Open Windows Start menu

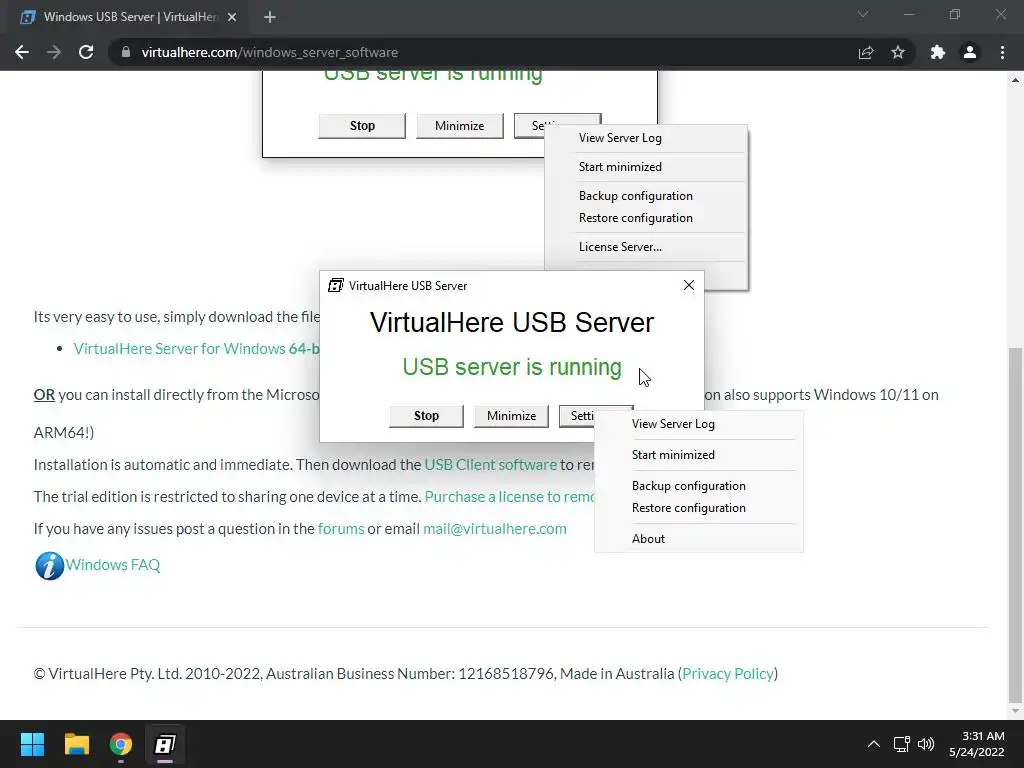click(x=32, y=744)
